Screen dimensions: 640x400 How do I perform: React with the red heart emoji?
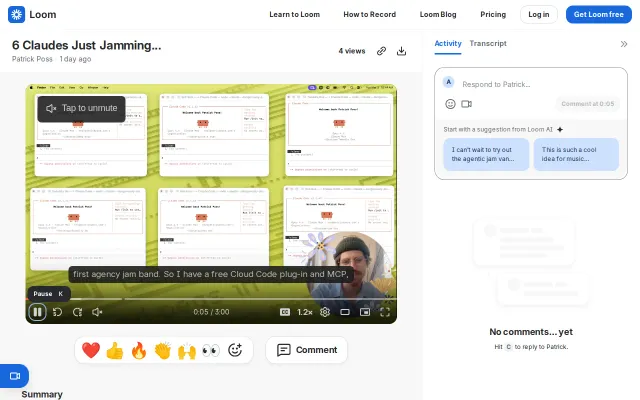pos(91,350)
